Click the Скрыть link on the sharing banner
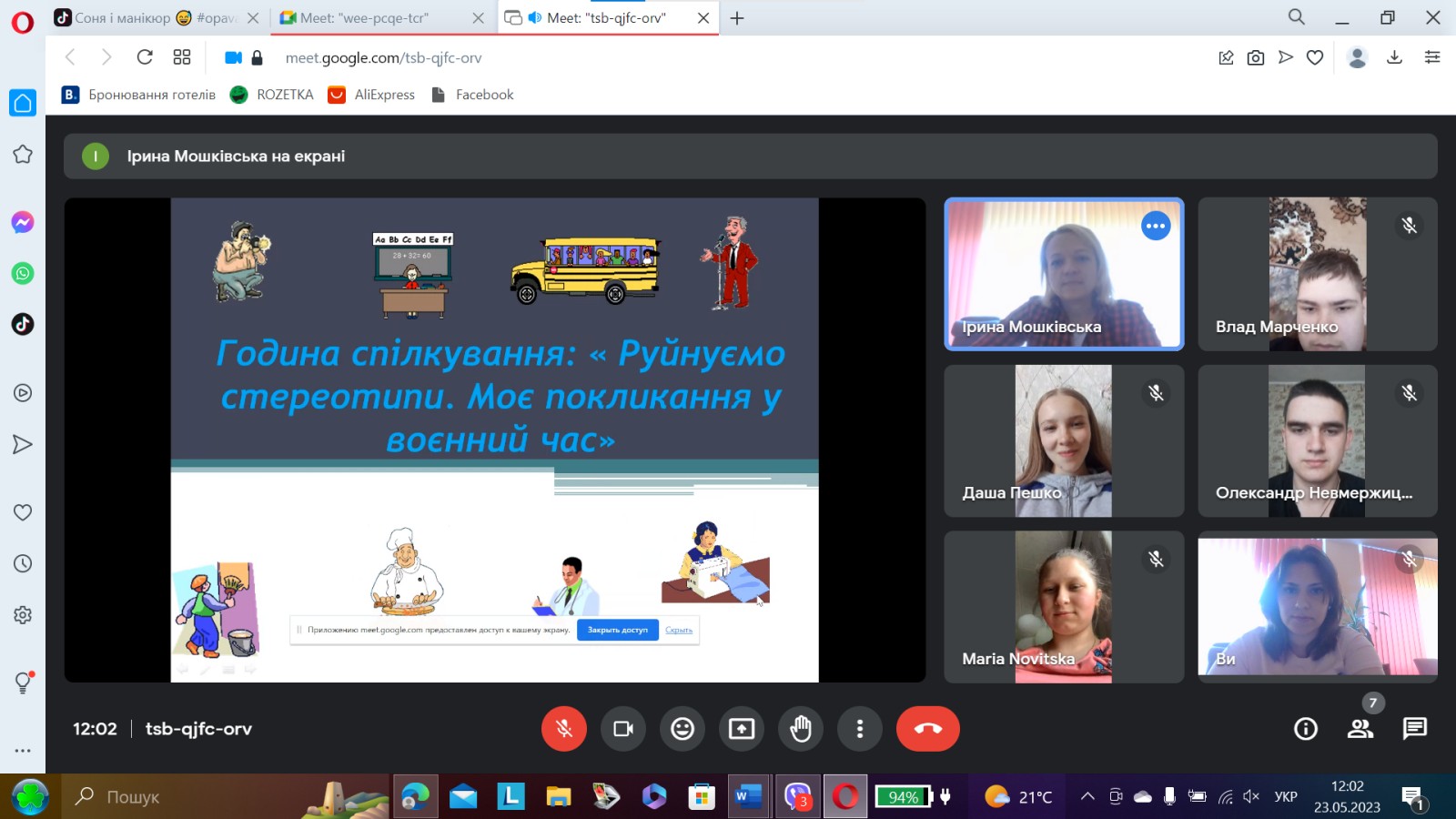Image resolution: width=1456 pixels, height=819 pixels. [x=678, y=630]
